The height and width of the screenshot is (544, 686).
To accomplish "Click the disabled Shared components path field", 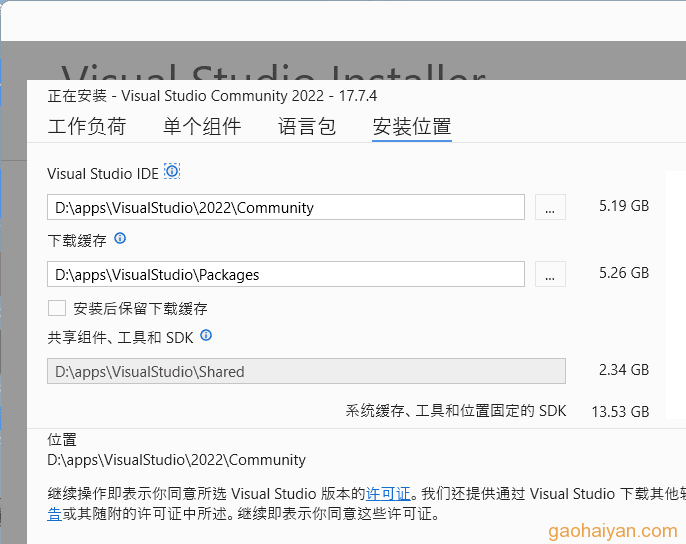I will click(306, 371).
